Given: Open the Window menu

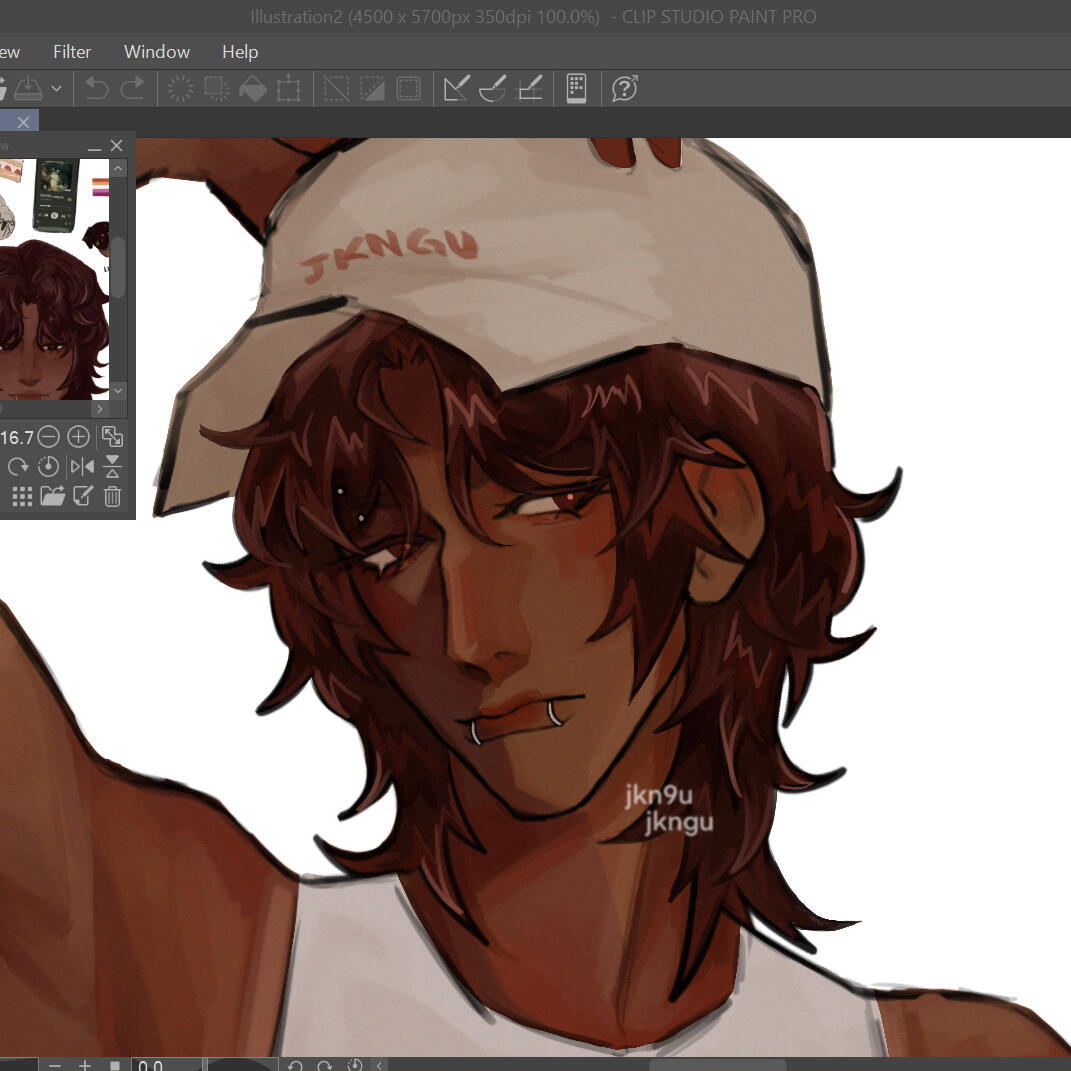Looking at the screenshot, I should click(x=156, y=52).
